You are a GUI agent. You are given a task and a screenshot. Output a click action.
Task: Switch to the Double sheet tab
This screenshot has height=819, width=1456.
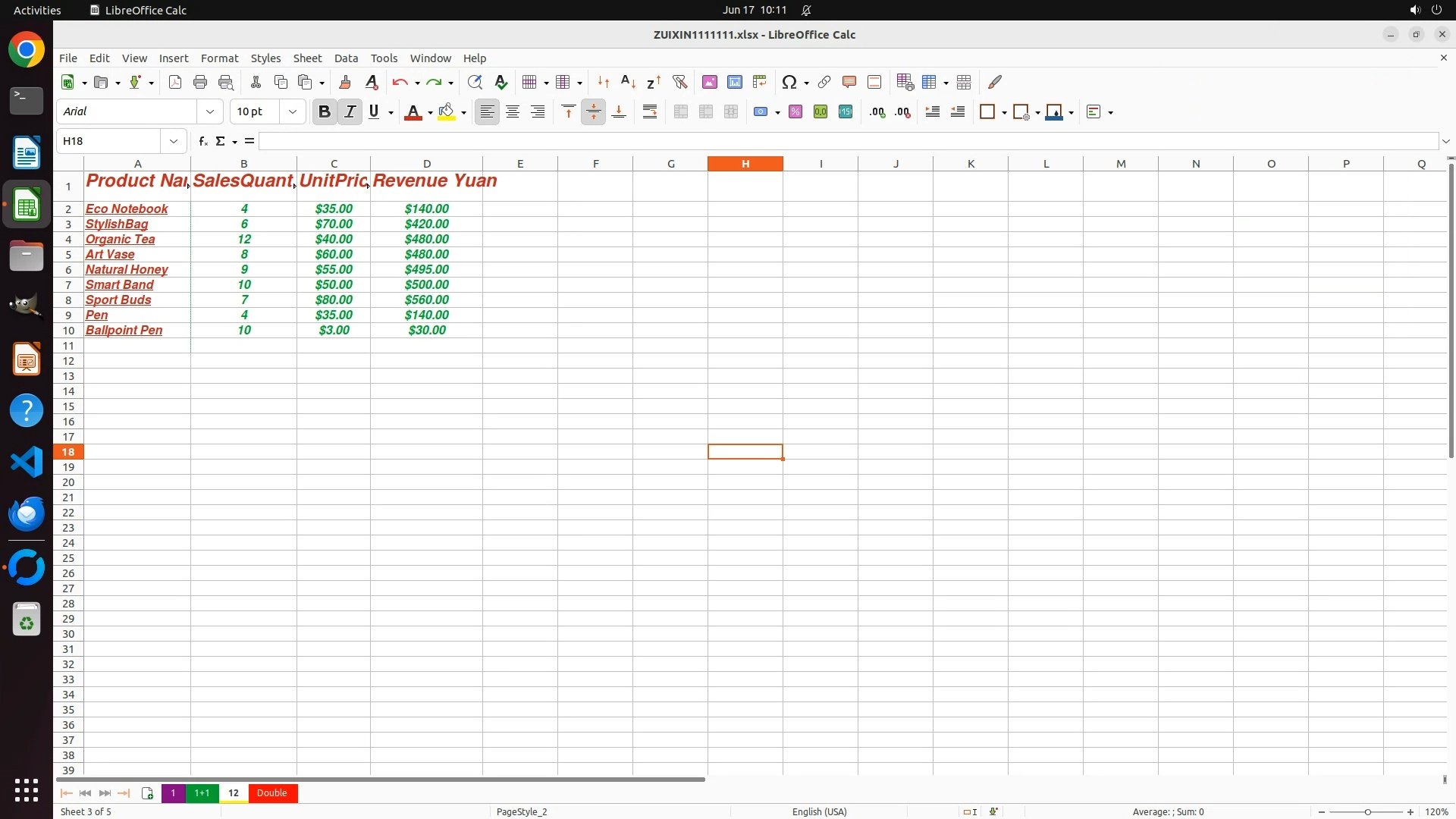pyautogui.click(x=272, y=793)
